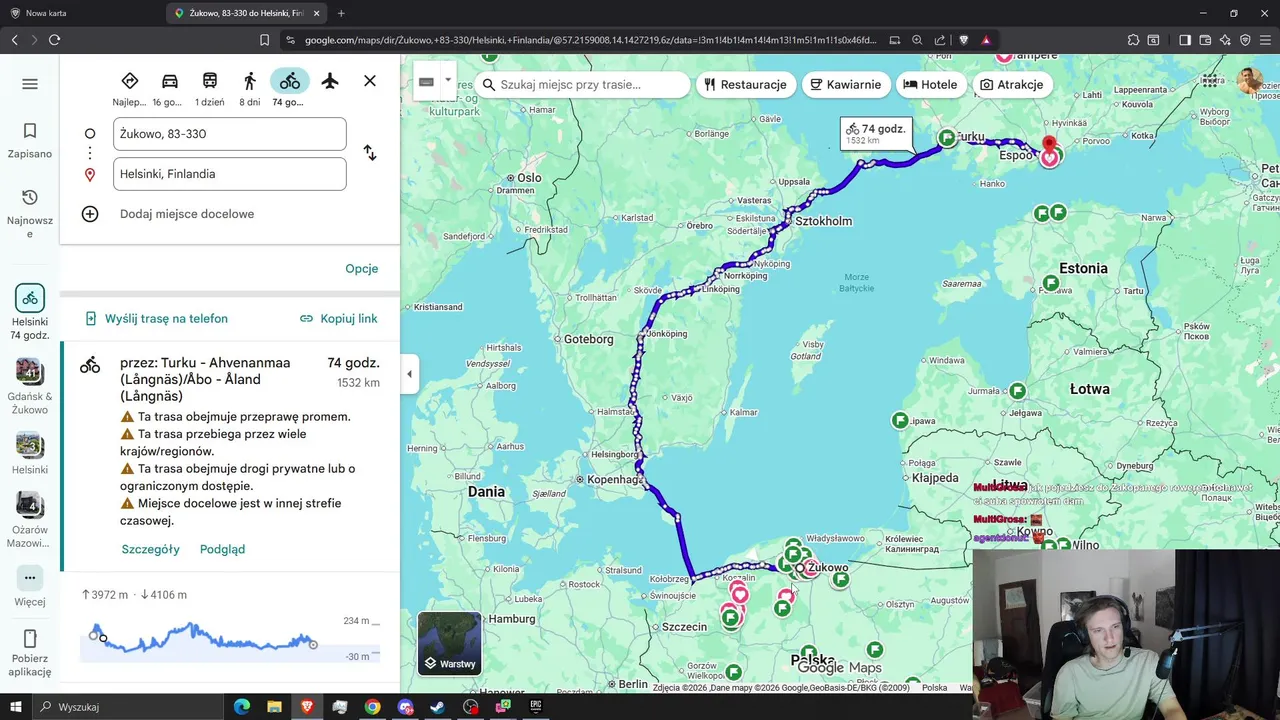Open Podgląd route preview
This screenshot has height=720, width=1280.
click(x=222, y=549)
